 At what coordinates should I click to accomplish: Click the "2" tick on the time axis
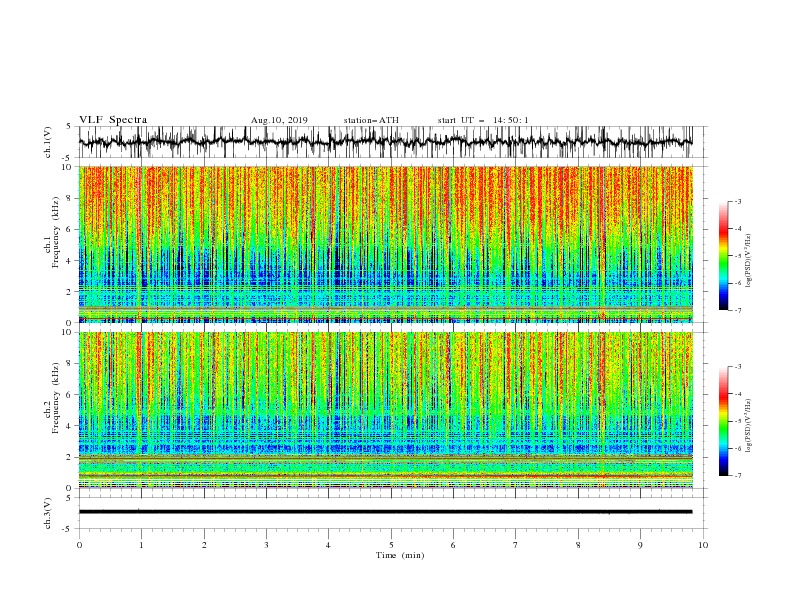click(204, 545)
